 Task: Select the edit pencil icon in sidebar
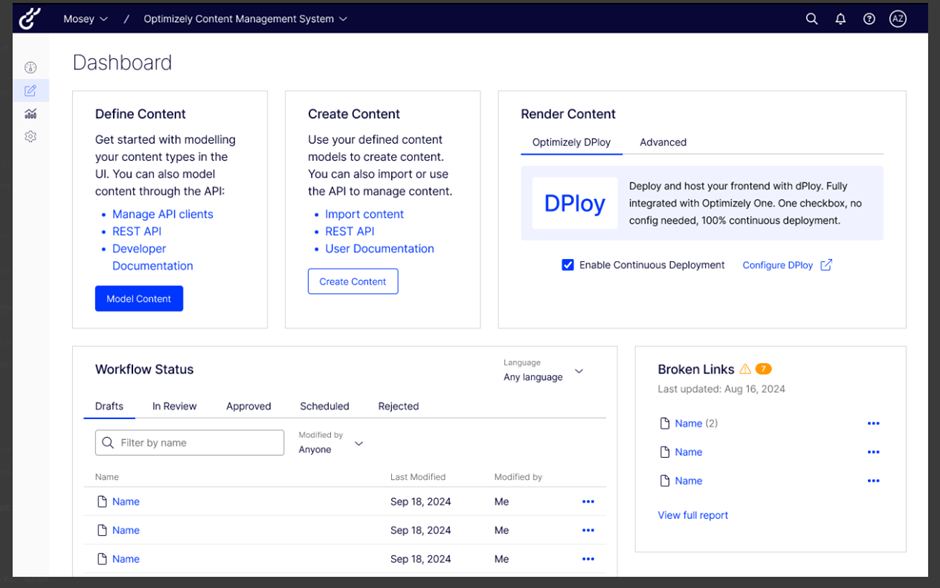pos(31,91)
